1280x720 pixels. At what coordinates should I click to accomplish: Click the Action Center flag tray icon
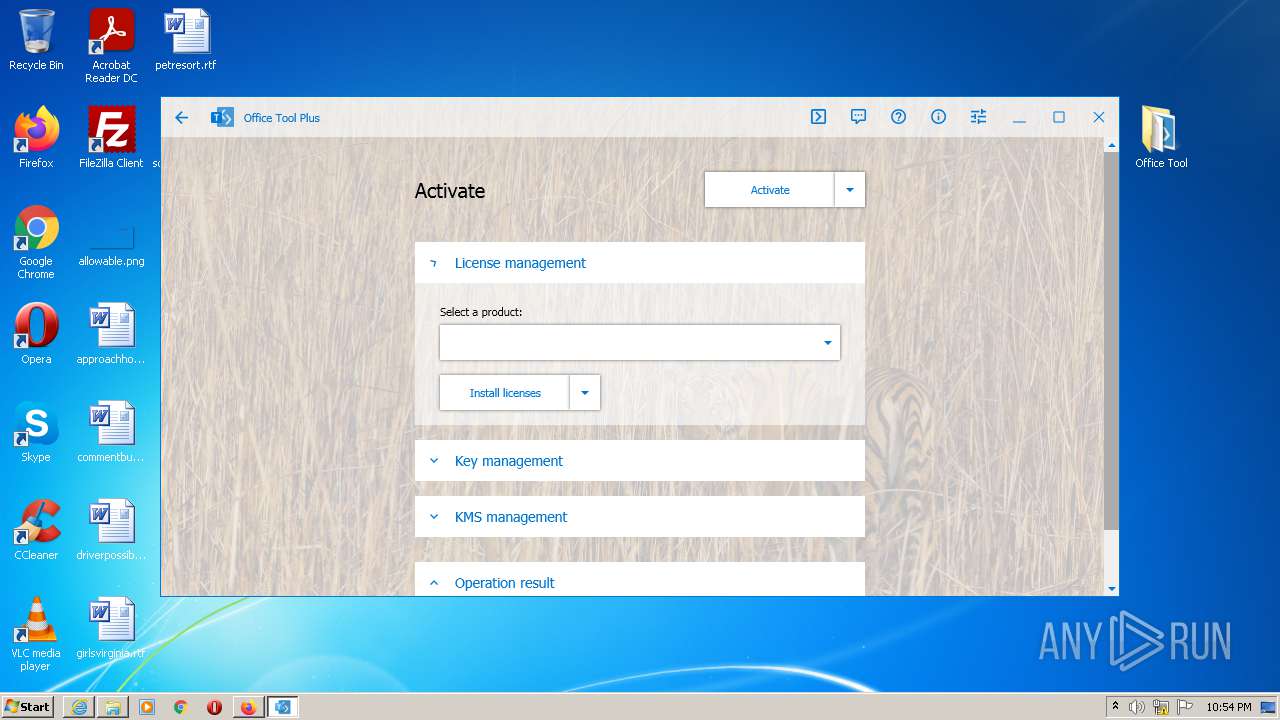(1185, 707)
